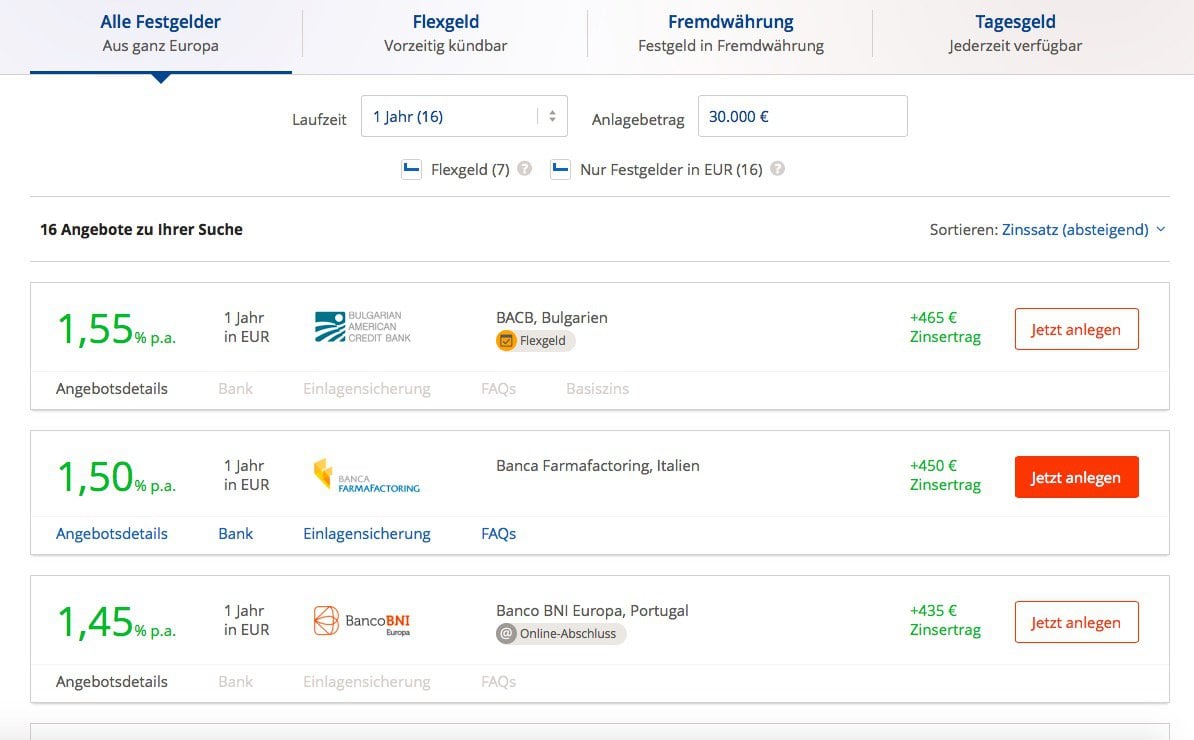
Task: Click the help icon next to Nur Festgelder in EUR
Action: [x=777, y=168]
